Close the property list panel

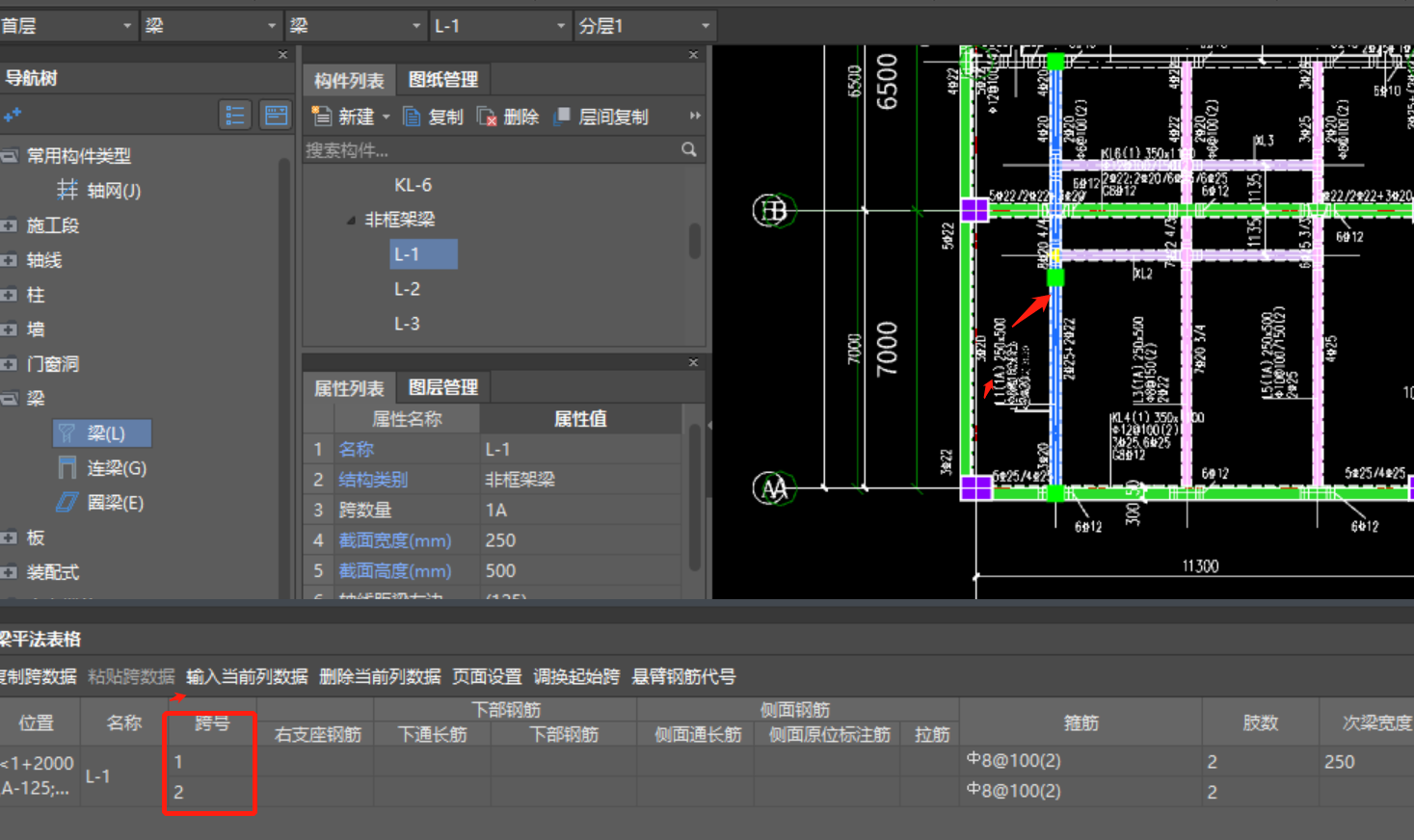coord(693,362)
